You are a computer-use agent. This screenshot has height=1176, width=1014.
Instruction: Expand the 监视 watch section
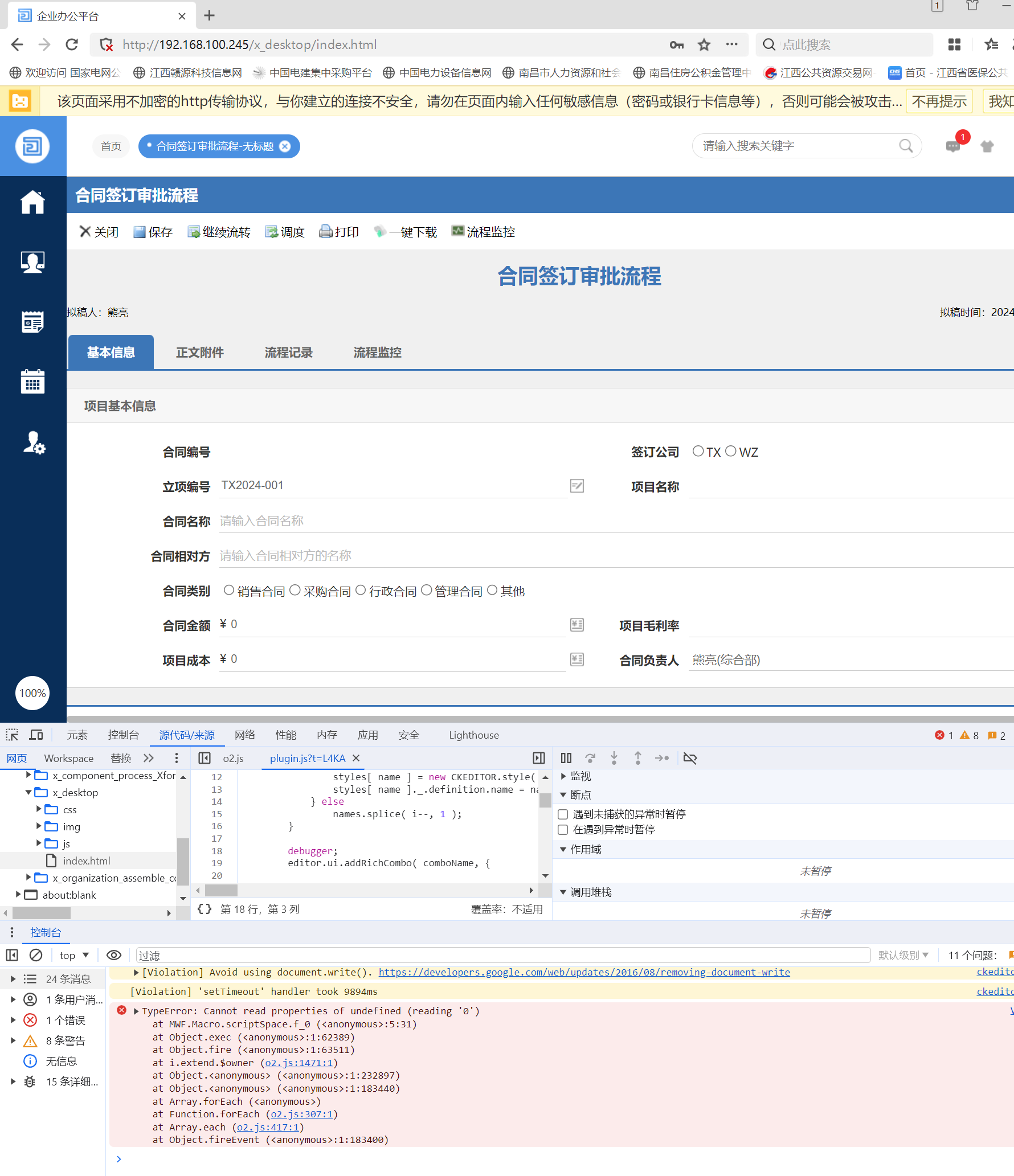click(x=563, y=776)
